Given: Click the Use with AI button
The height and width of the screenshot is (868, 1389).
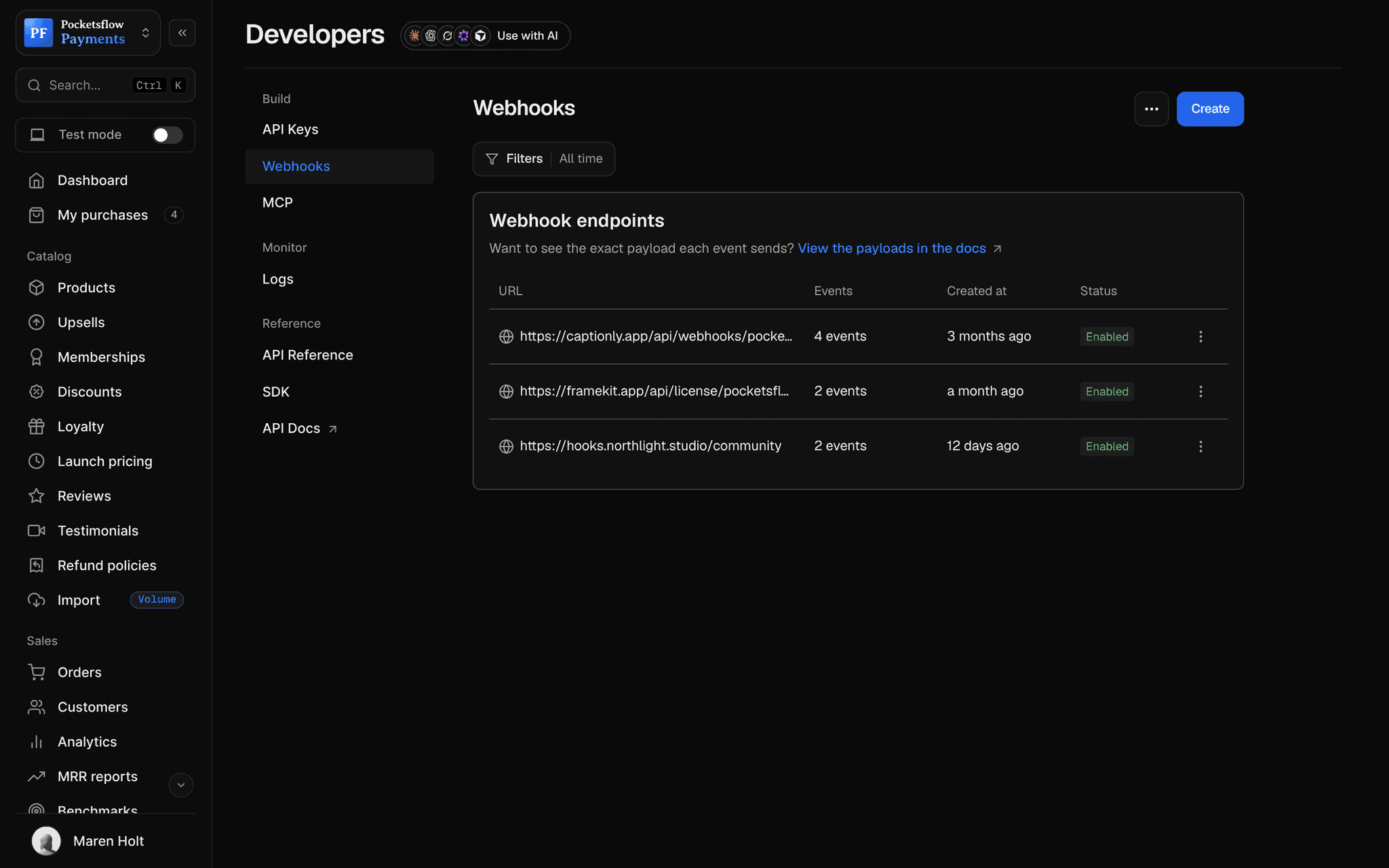Looking at the screenshot, I should tap(486, 36).
